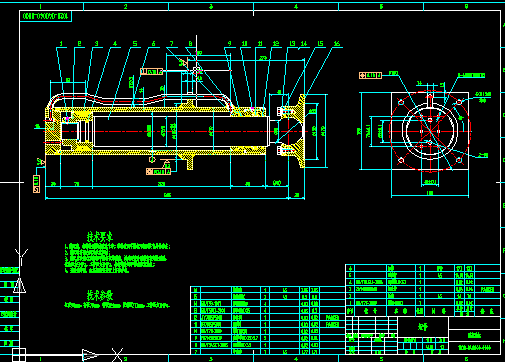Select part balloon number 9 on section view
Viewport: 505px width, 362px height.
[x=229, y=44]
